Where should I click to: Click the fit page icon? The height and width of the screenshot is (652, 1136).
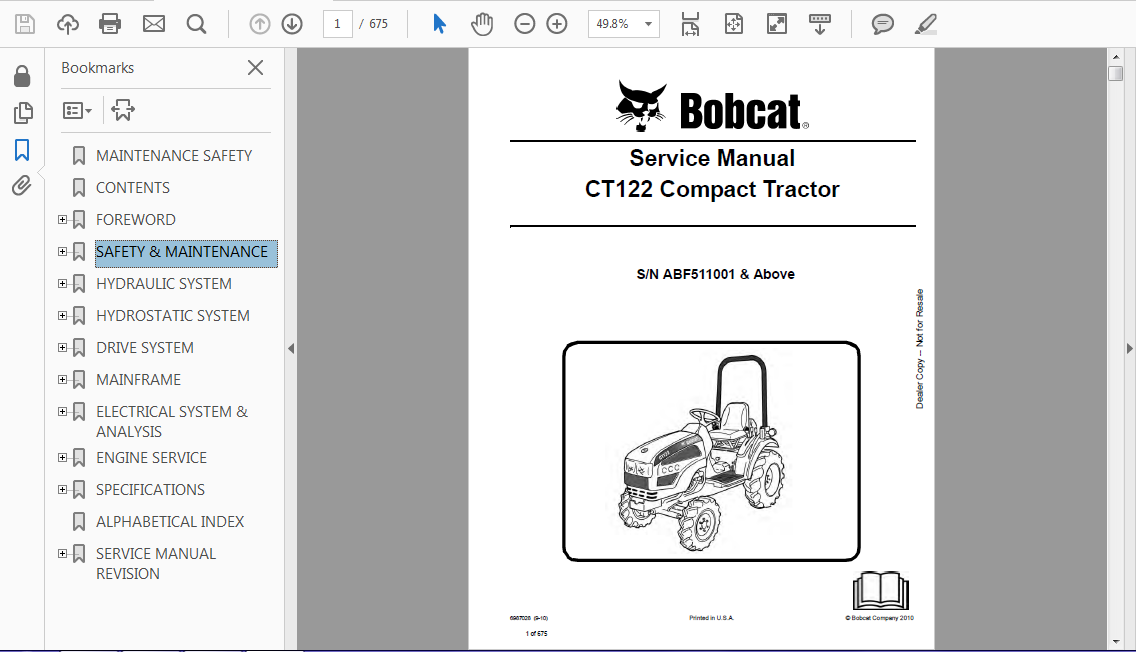pyautogui.click(x=734, y=24)
